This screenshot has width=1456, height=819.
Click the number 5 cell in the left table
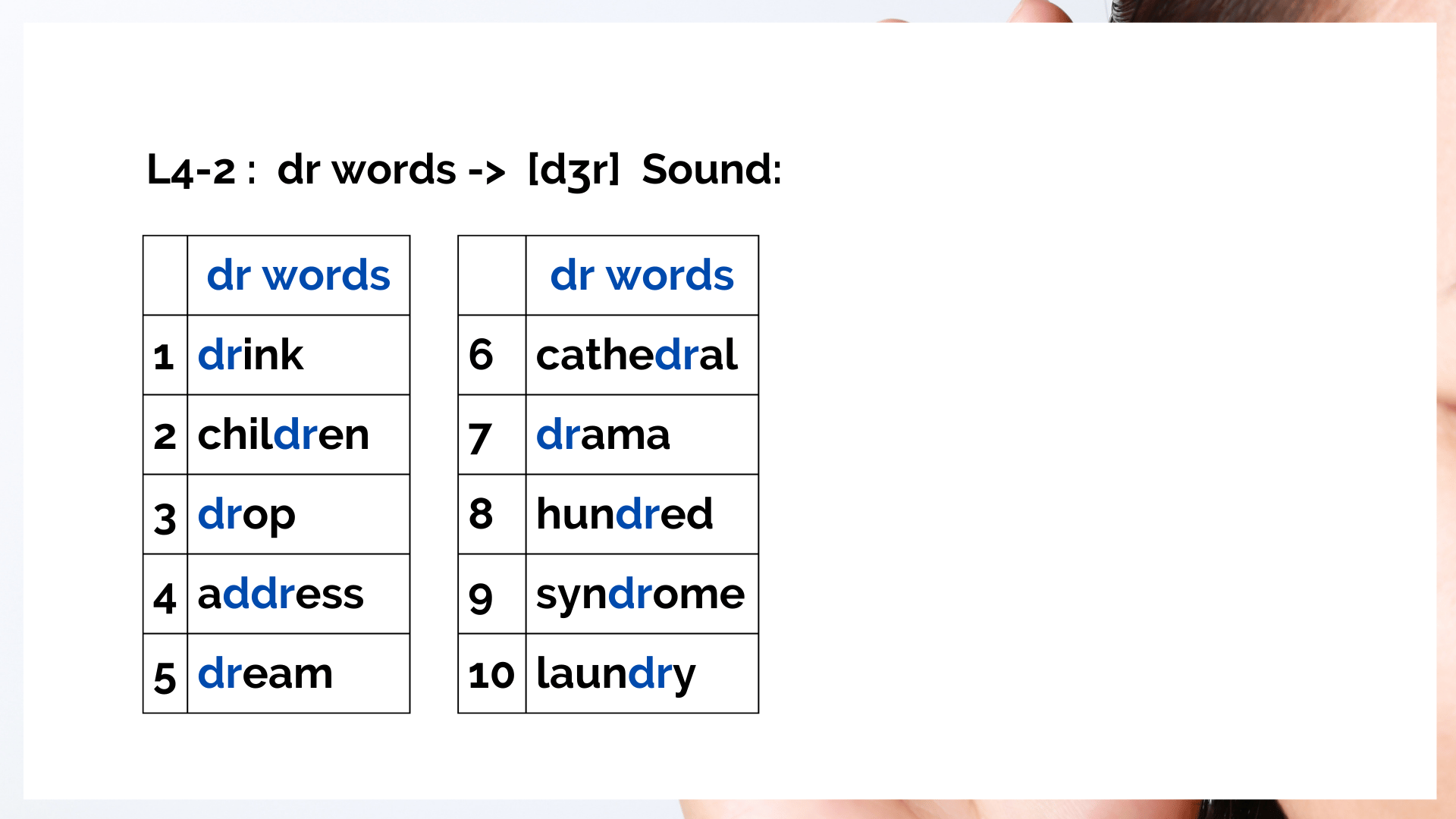(165, 673)
